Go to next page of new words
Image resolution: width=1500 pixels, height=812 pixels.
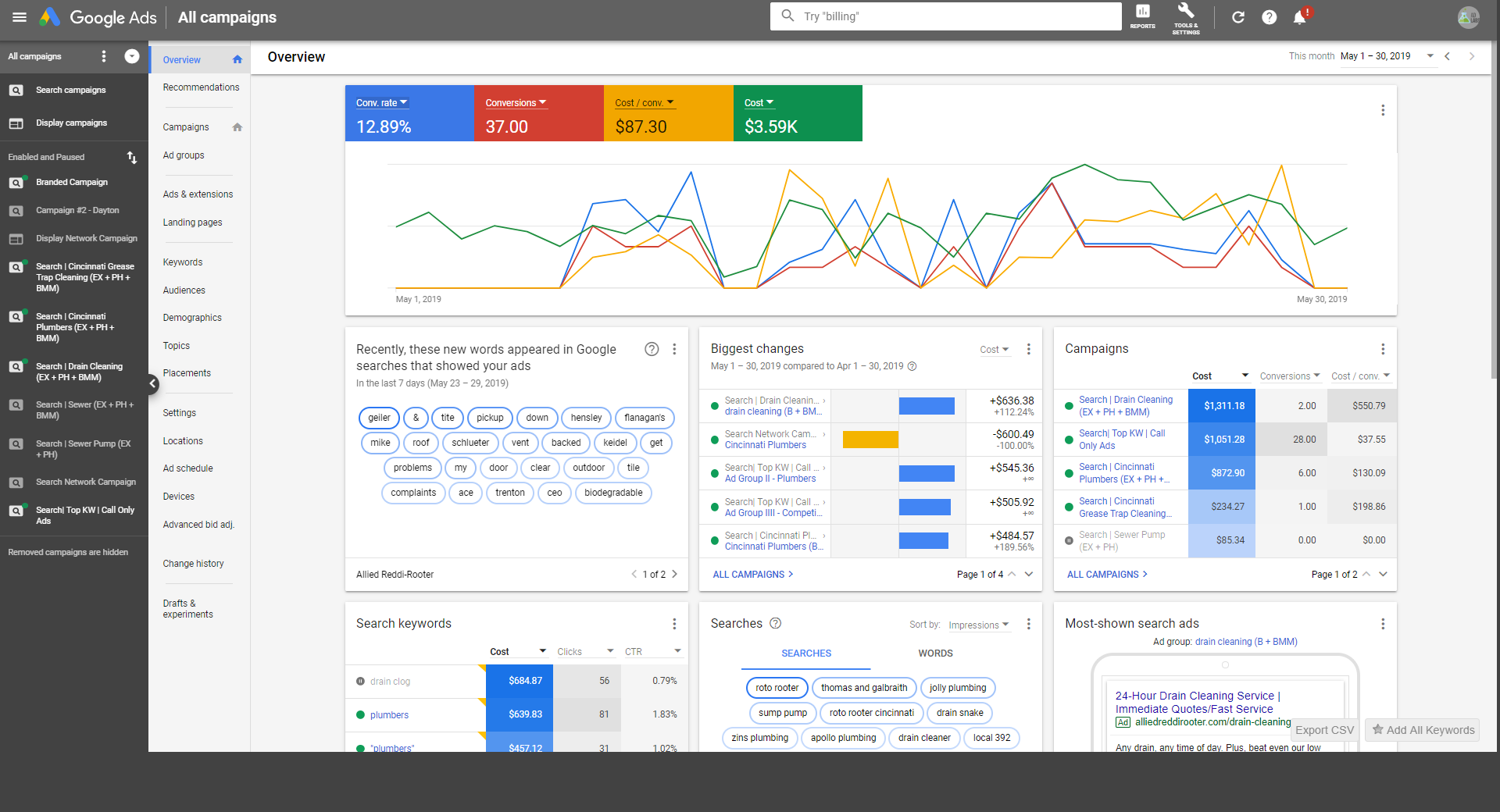coord(675,575)
